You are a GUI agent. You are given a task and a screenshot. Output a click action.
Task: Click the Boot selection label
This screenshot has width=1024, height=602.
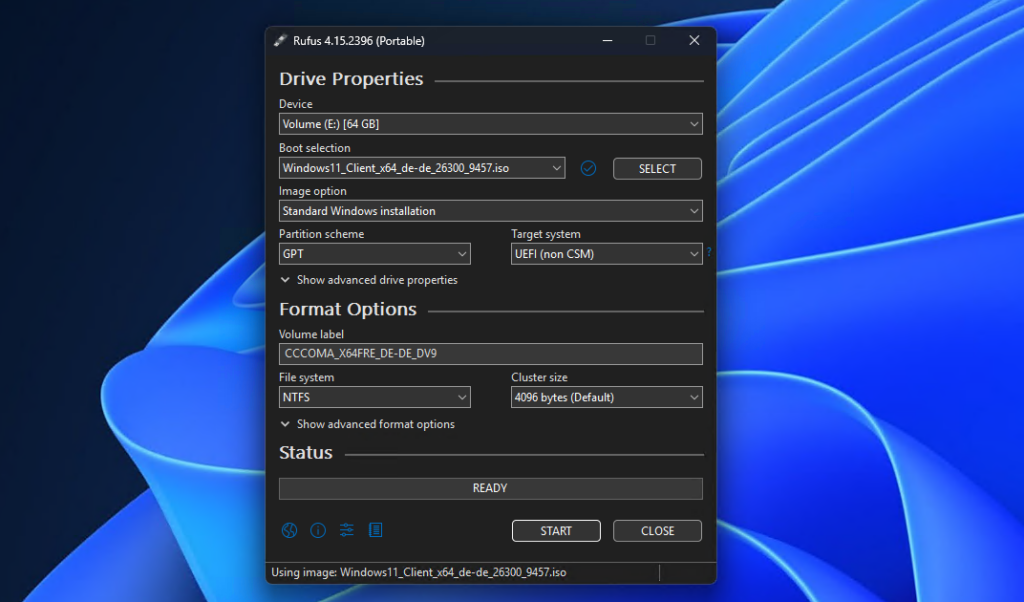[x=314, y=148]
